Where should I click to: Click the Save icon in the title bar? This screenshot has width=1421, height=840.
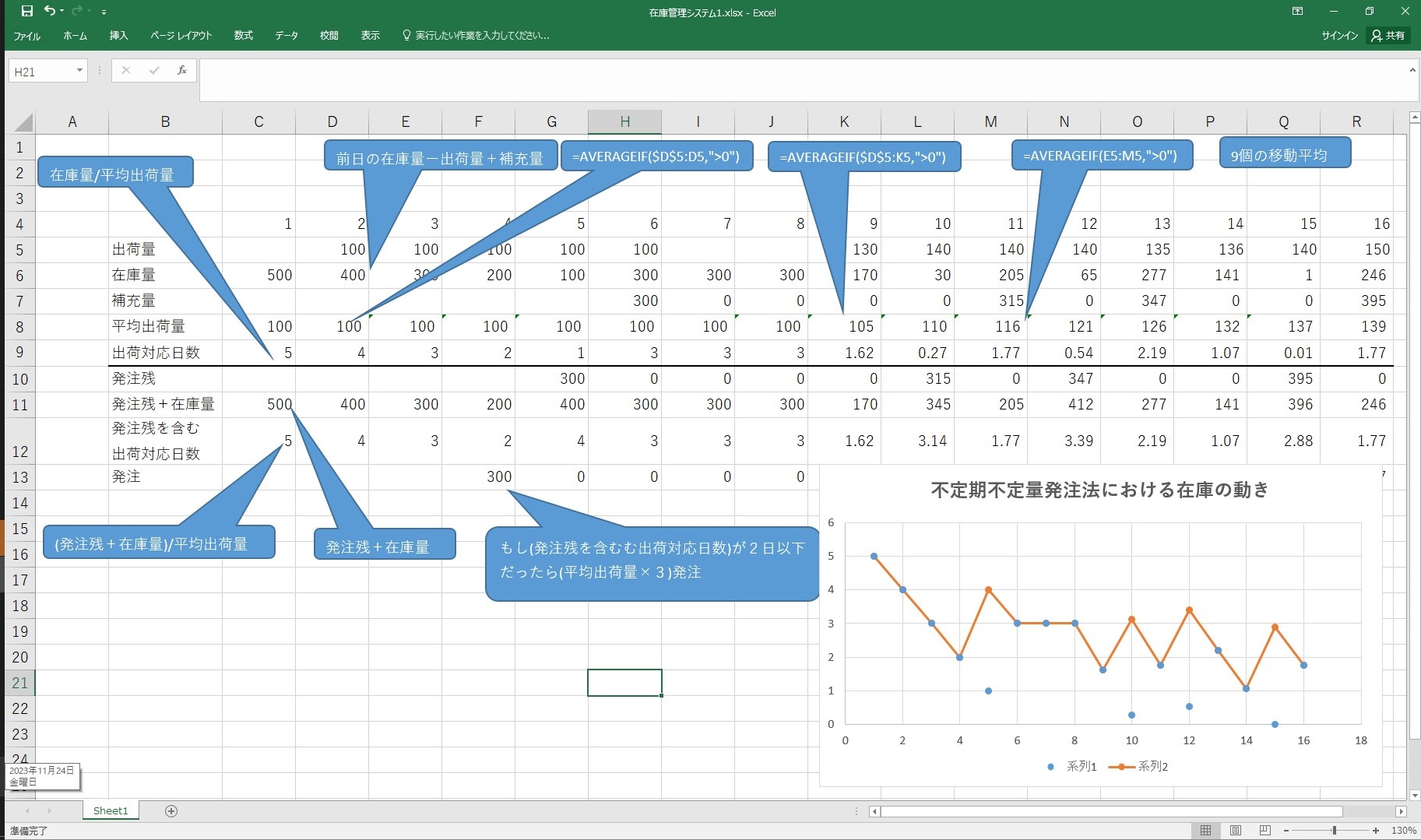[27, 11]
